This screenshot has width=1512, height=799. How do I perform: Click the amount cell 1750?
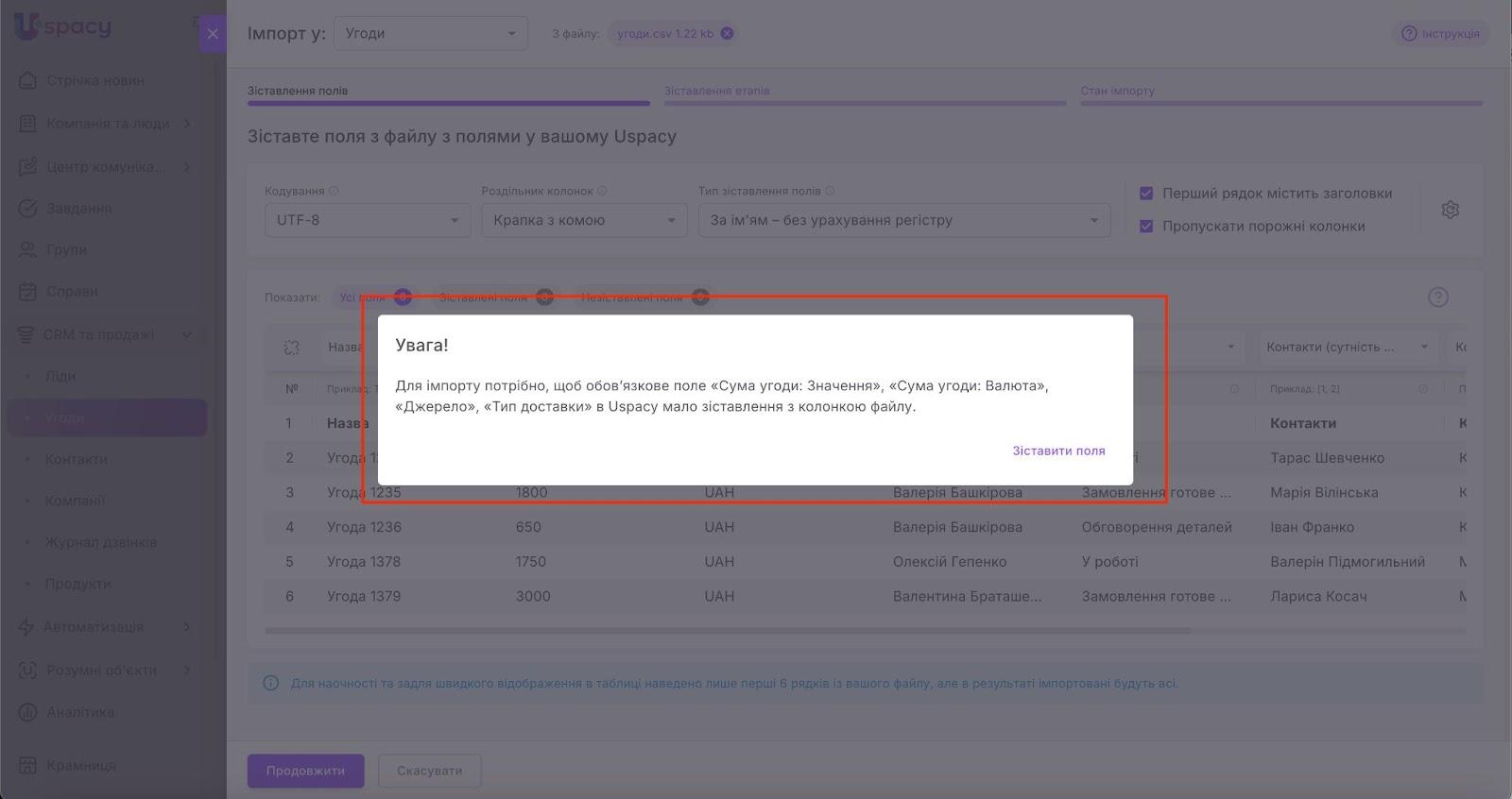pos(531,562)
